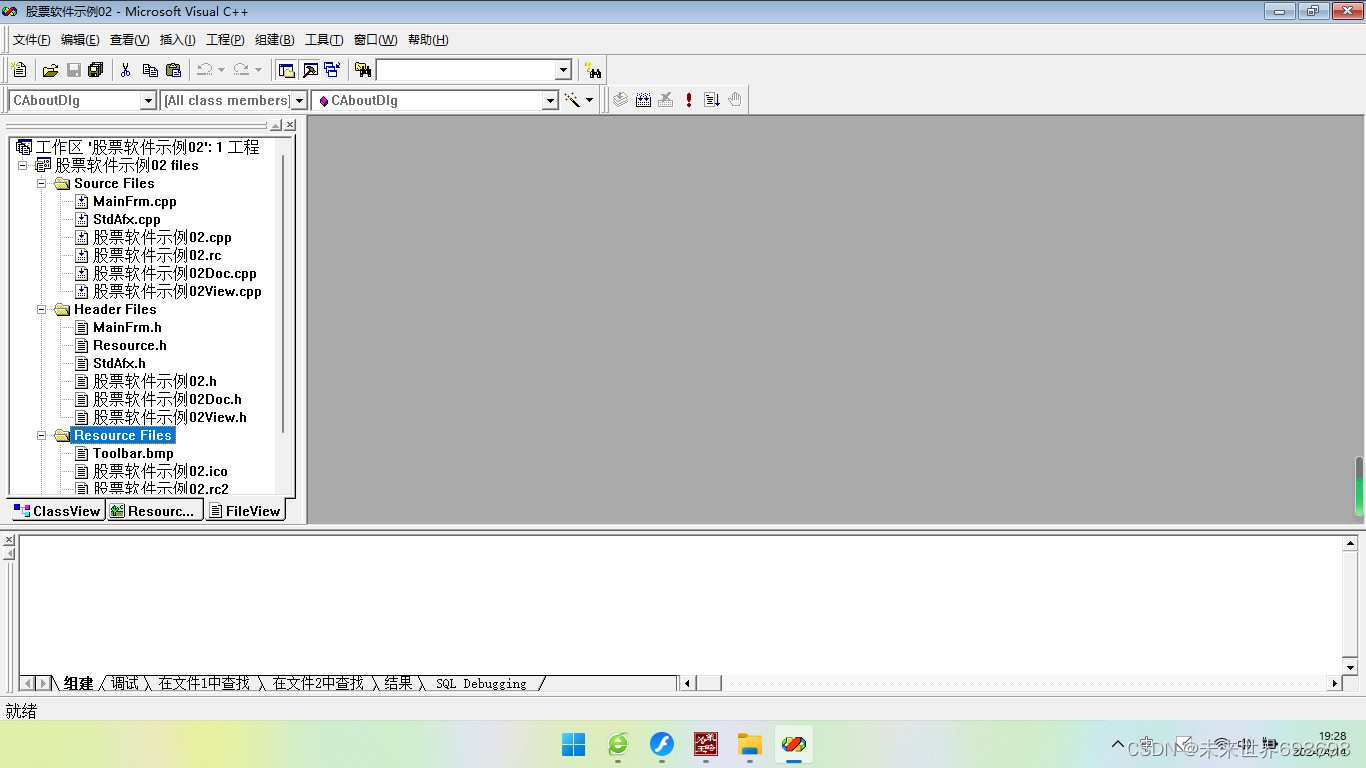Select Toolbar.bmp in Resource Files

133,454
